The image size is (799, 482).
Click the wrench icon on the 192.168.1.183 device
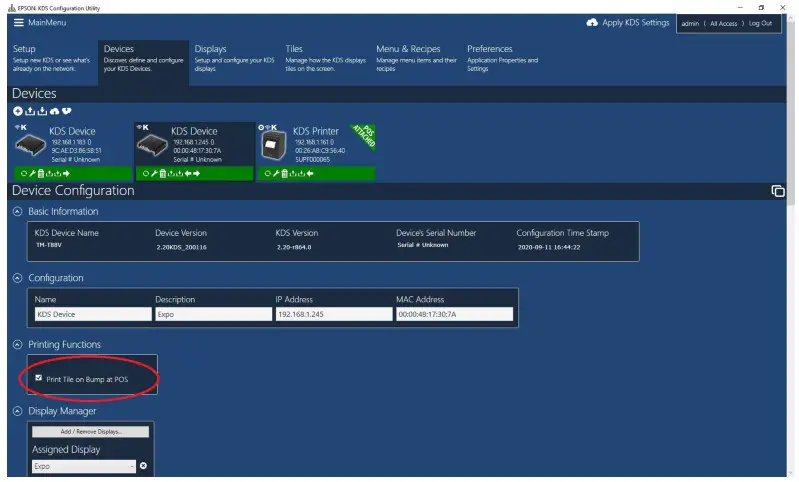tap(32, 173)
